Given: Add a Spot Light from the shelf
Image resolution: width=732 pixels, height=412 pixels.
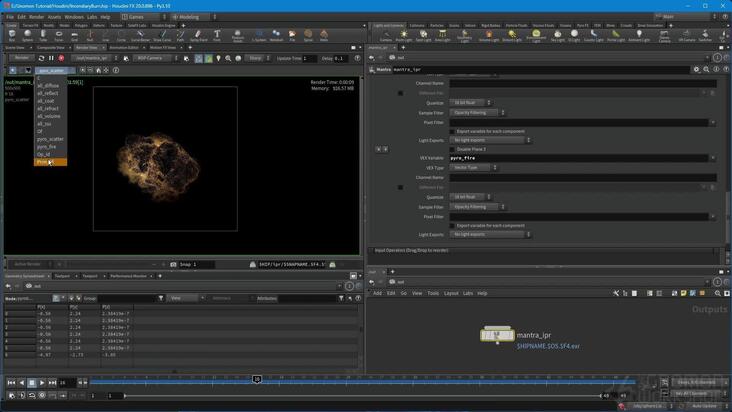Looking at the screenshot, I should [x=423, y=35].
